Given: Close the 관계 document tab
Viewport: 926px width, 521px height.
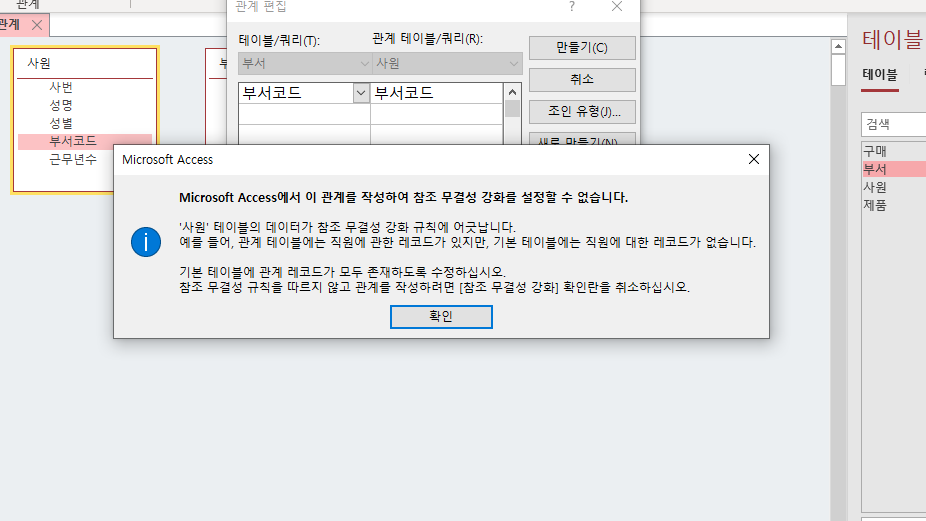Looking at the screenshot, I should [x=37, y=24].
